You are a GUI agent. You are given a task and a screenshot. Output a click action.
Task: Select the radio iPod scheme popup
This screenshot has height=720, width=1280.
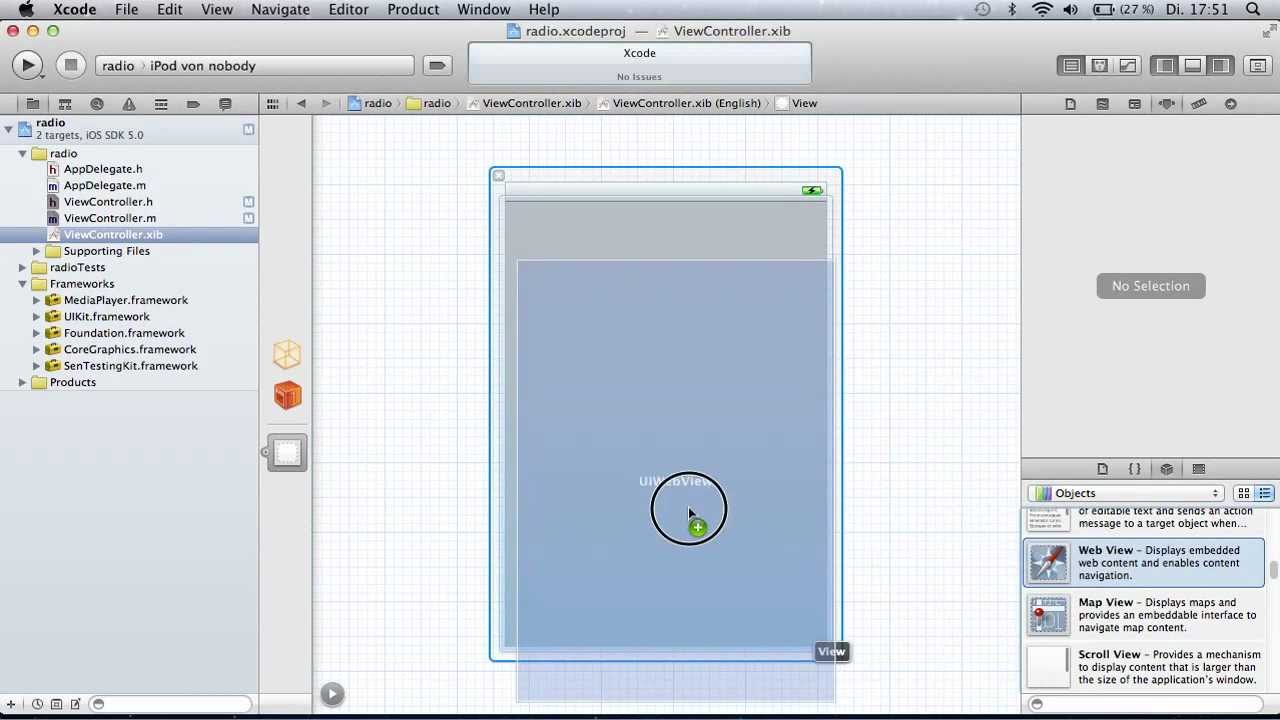(255, 66)
